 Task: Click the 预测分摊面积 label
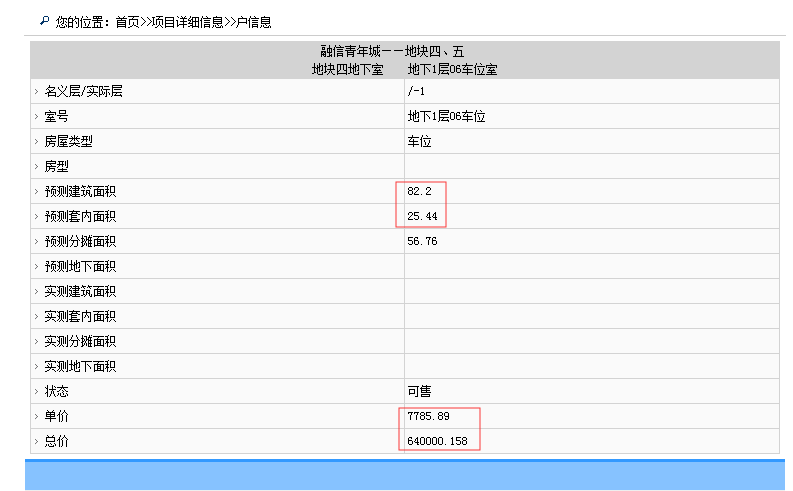[80, 241]
